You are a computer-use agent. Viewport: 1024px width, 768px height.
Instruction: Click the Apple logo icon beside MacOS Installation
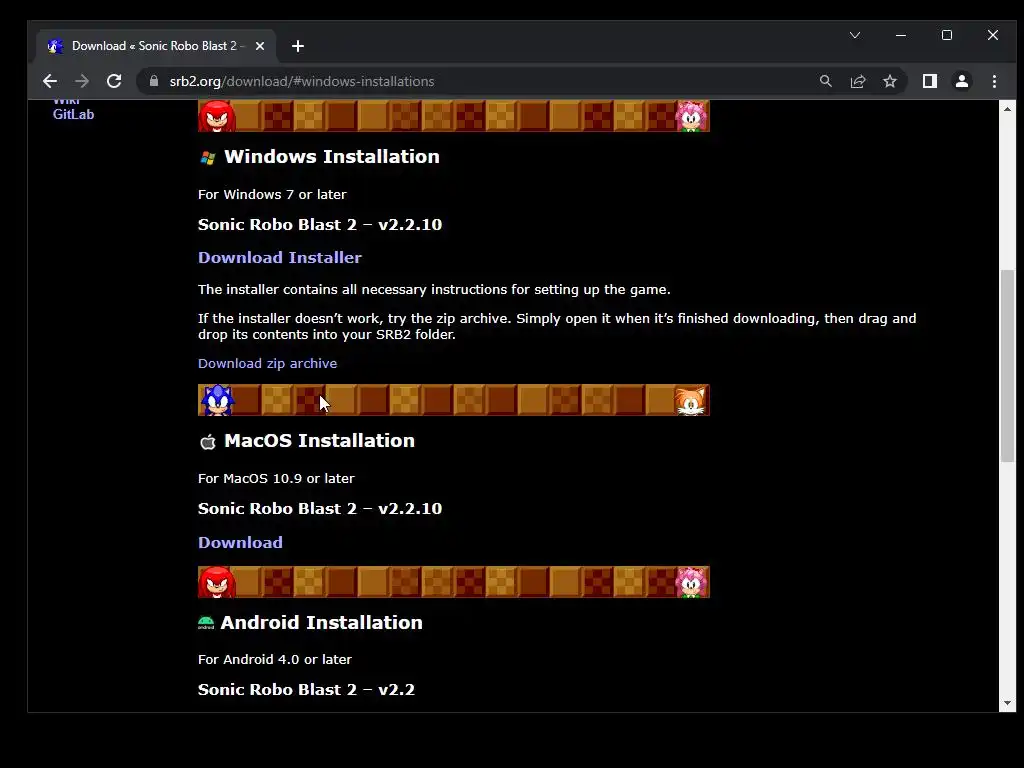click(x=208, y=442)
